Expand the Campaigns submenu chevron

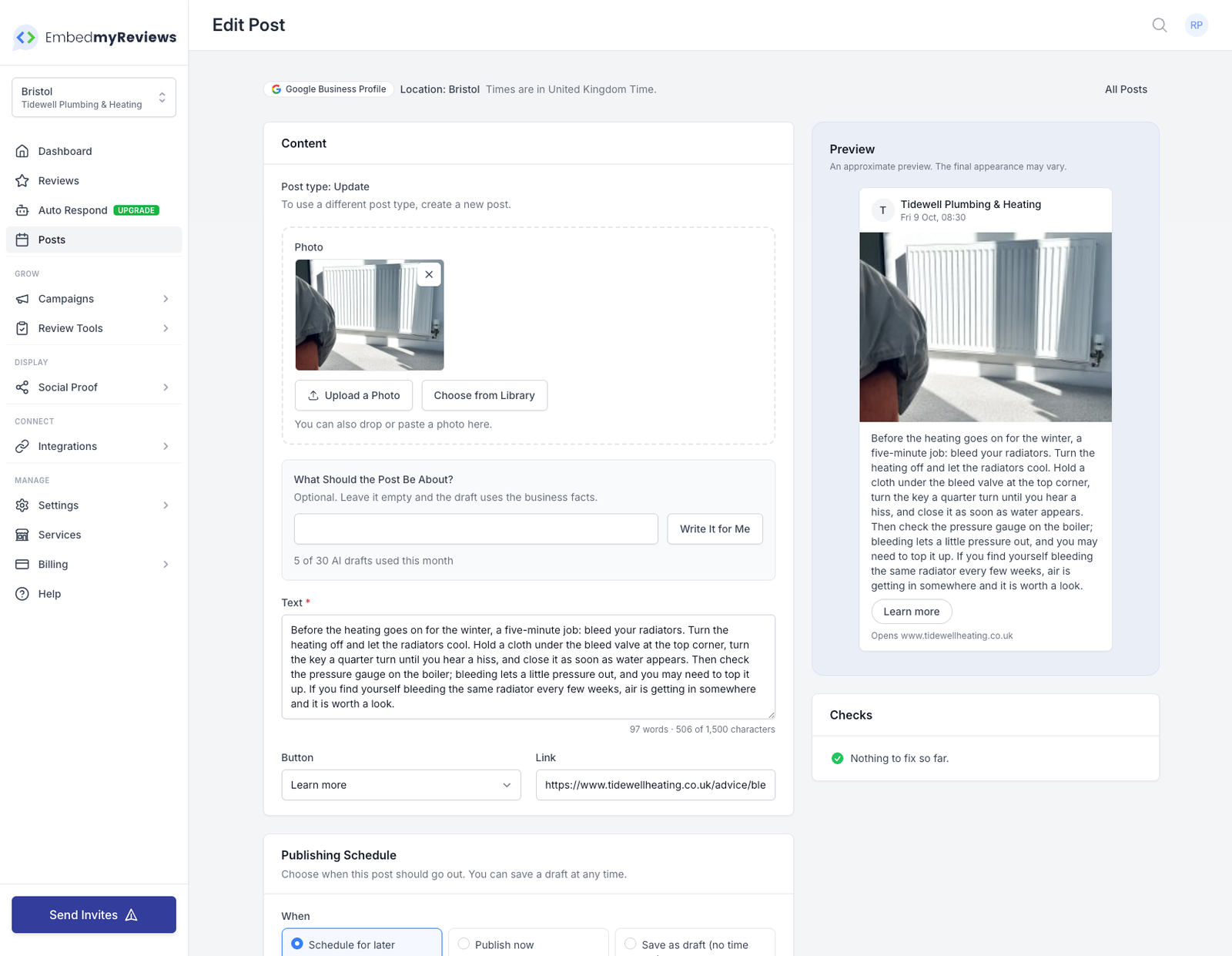point(166,299)
